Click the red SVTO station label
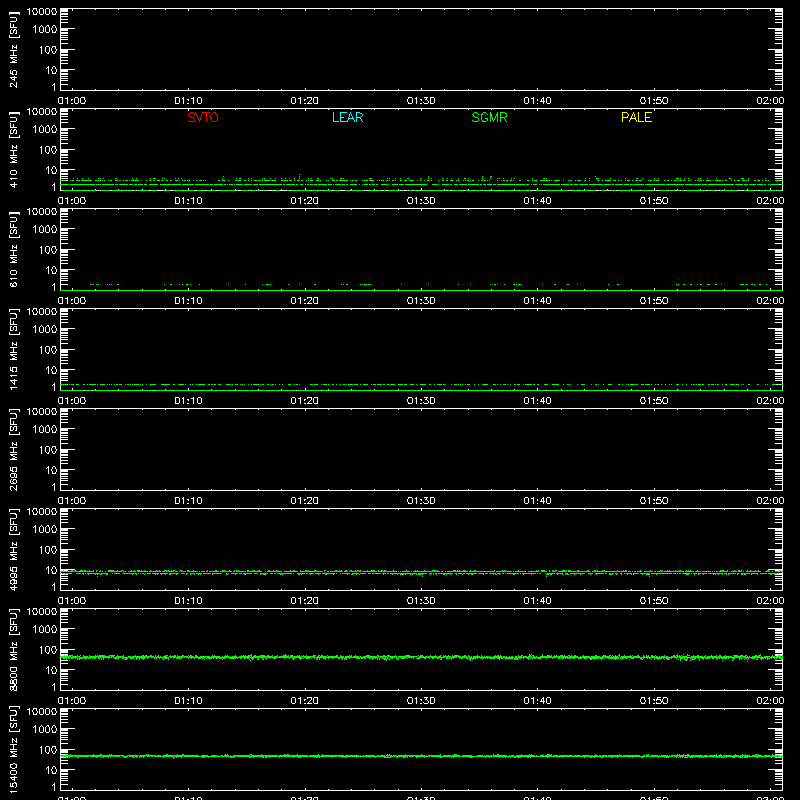This screenshot has height=800, width=800. [203, 117]
